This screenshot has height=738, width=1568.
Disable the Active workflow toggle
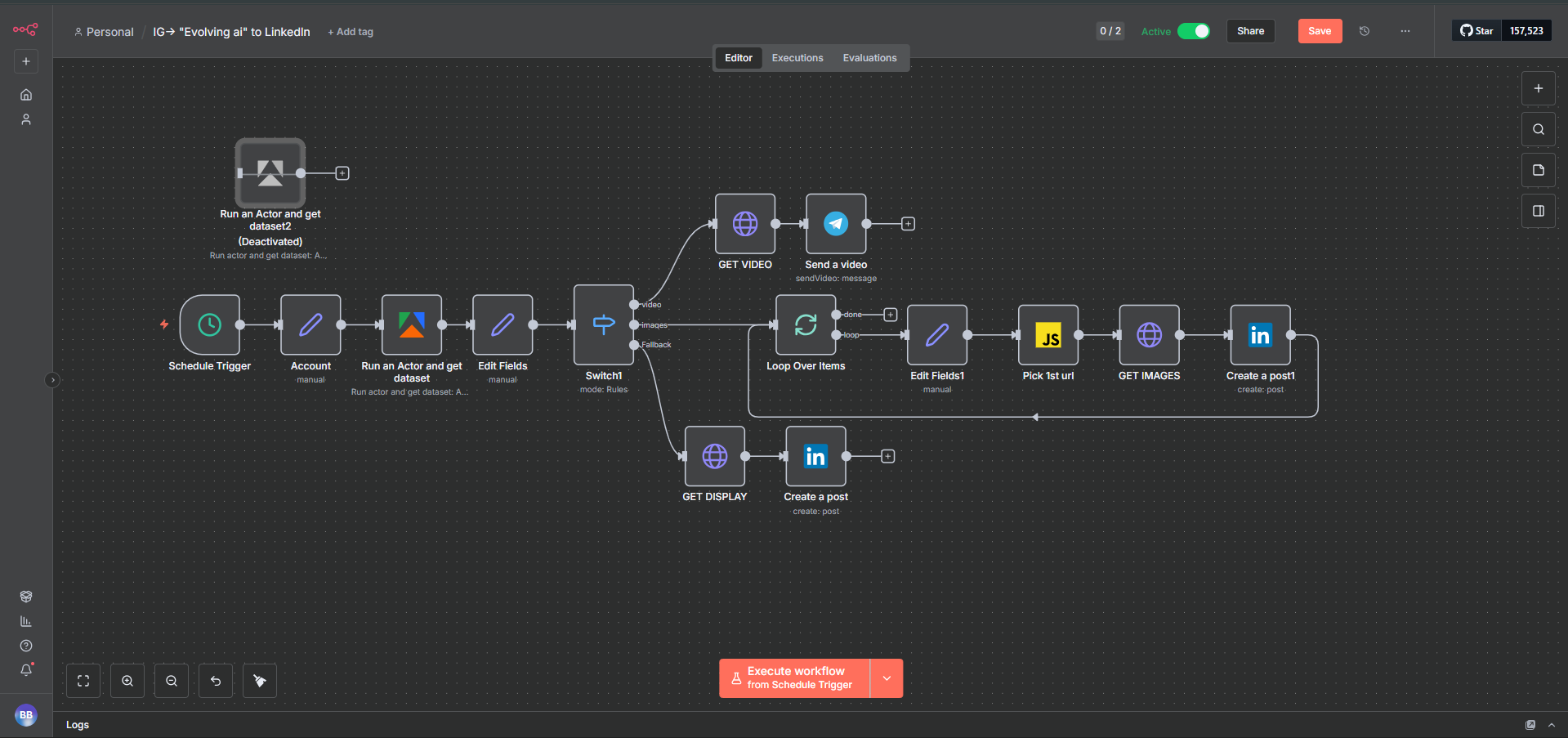pyautogui.click(x=1194, y=30)
